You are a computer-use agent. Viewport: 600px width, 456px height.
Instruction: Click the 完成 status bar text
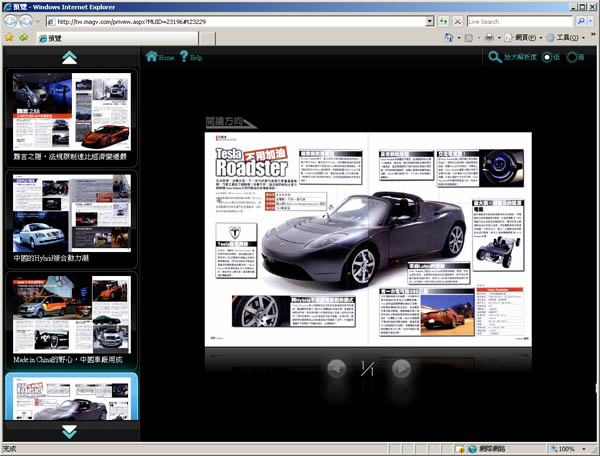click(9, 449)
